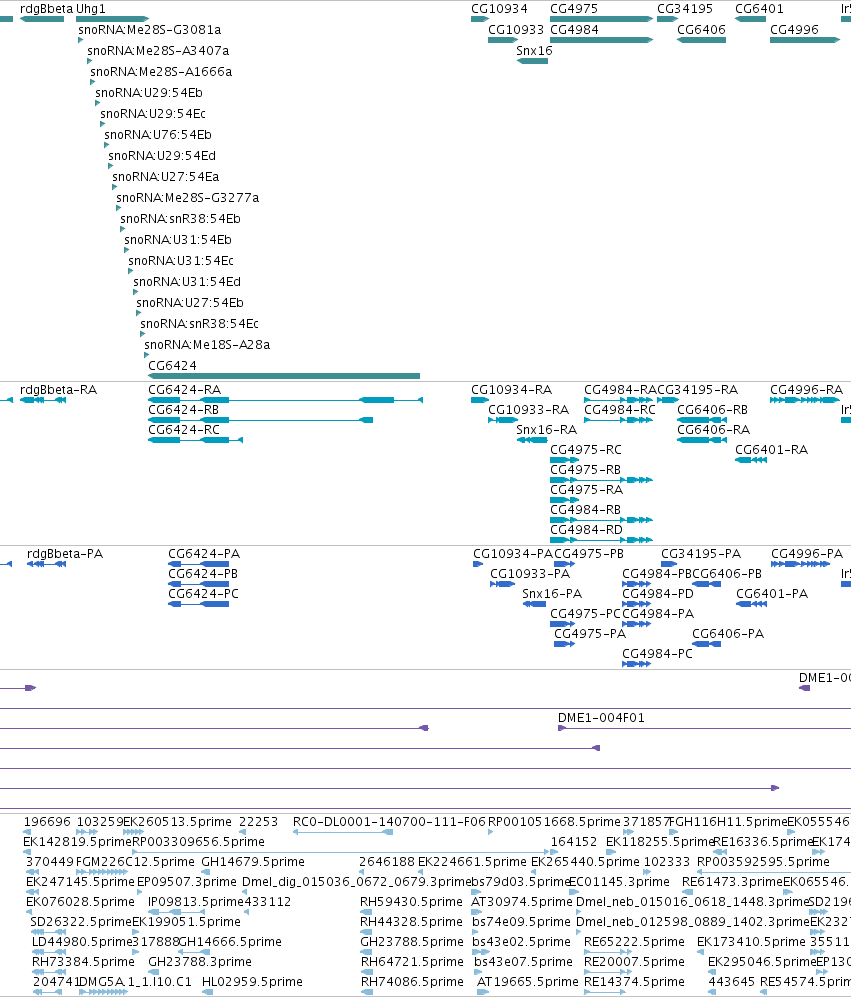Select snoRNA:U76:54Eb label

pos(158,135)
